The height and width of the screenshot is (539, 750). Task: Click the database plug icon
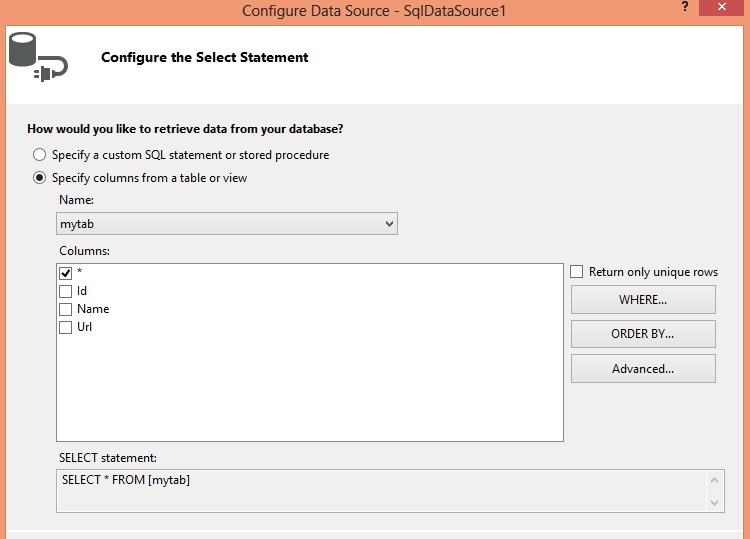tap(38, 56)
